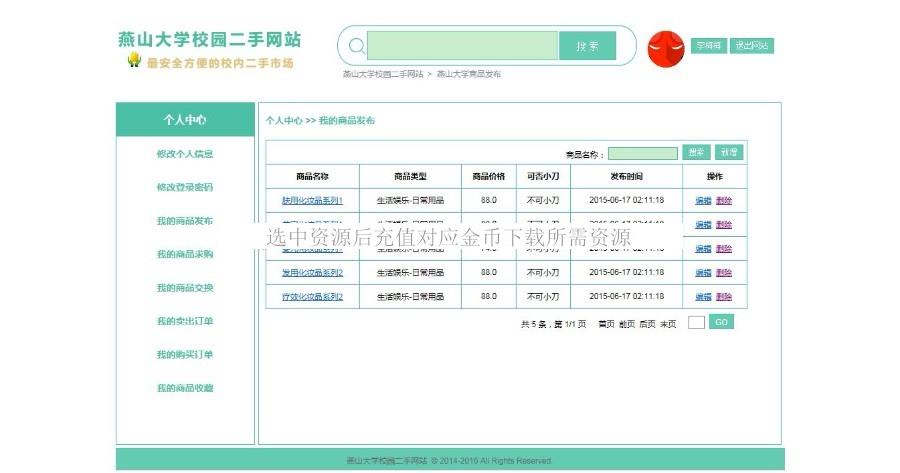Click the GO pagination button
Viewport: 900px width, 473px height.
coord(721,322)
